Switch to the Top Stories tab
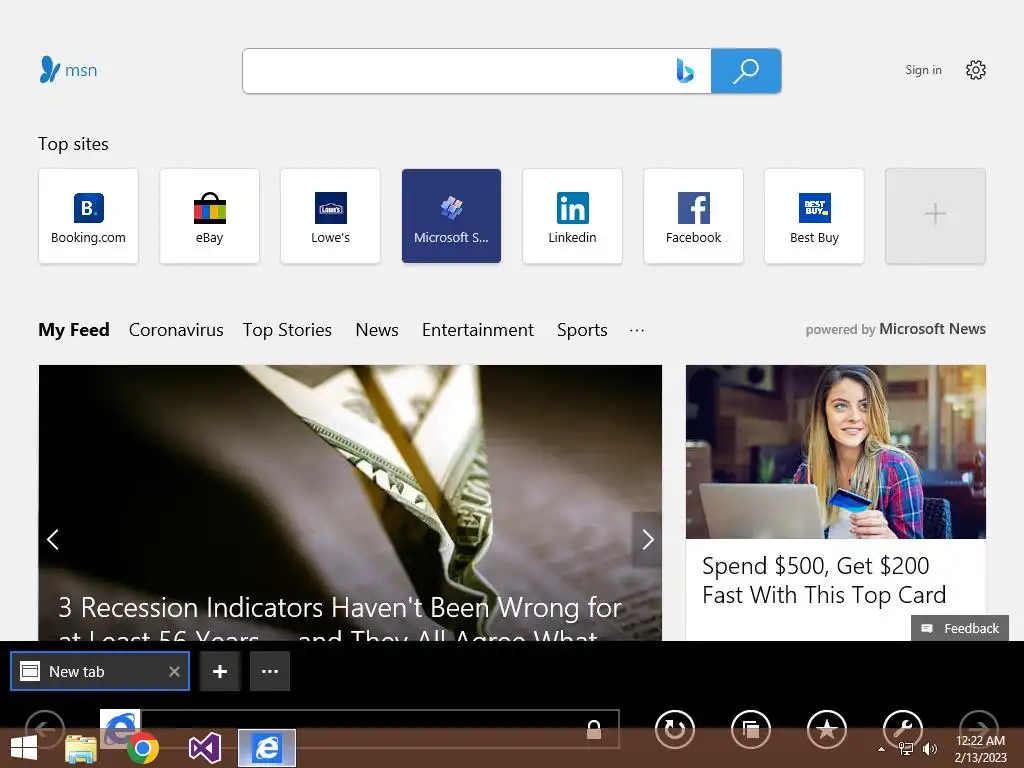The width and height of the screenshot is (1024, 768). [287, 330]
